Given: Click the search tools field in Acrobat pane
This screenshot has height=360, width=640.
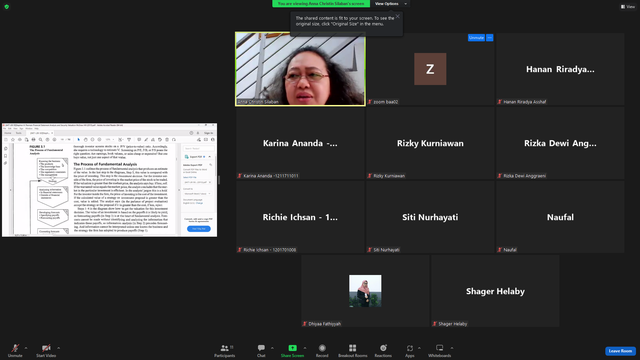Looking at the screenshot, I should [x=198, y=149].
